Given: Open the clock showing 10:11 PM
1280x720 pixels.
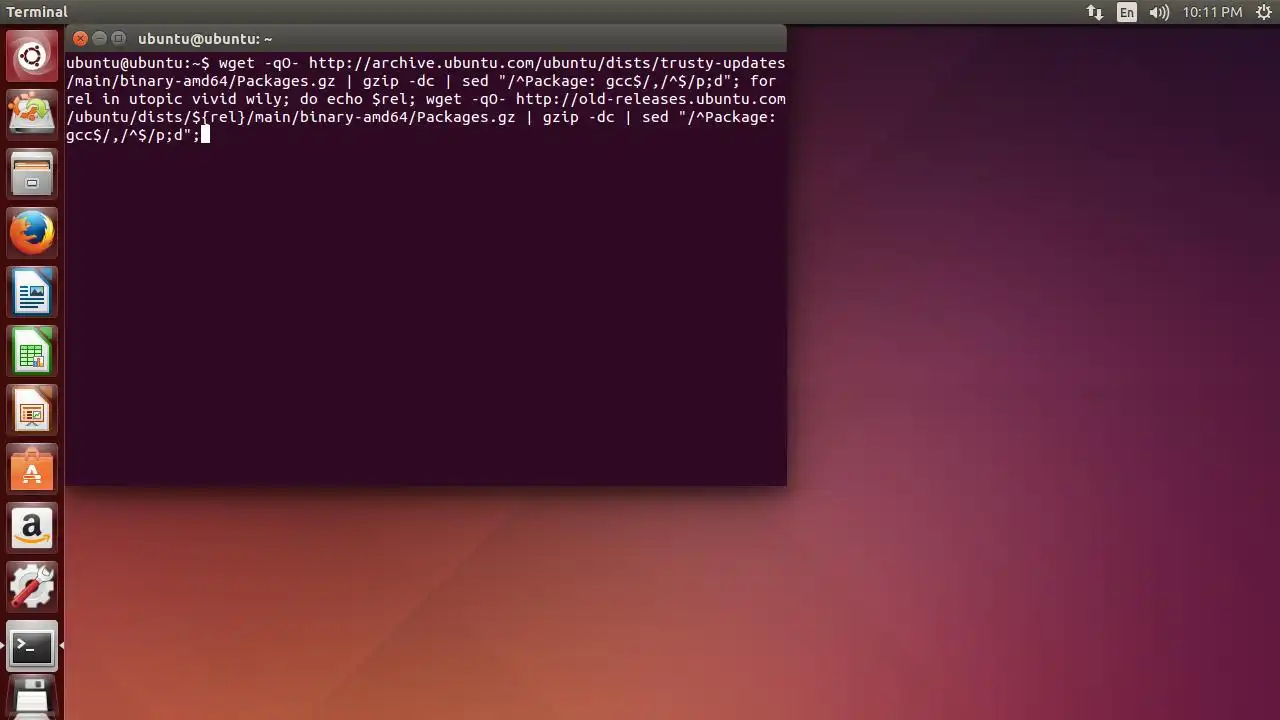Looking at the screenshot, I should tap(1212, 12).
